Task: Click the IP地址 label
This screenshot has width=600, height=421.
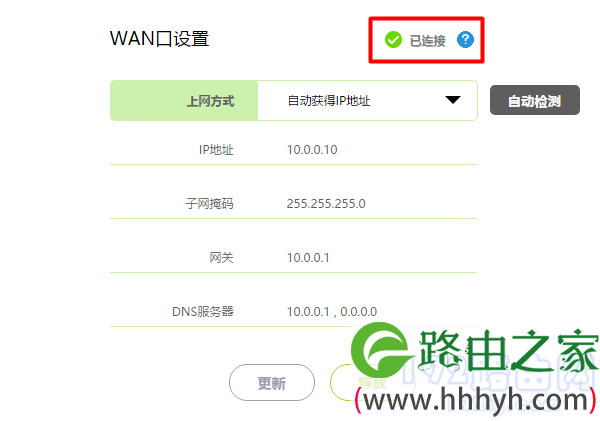Action: pos(216,150)
